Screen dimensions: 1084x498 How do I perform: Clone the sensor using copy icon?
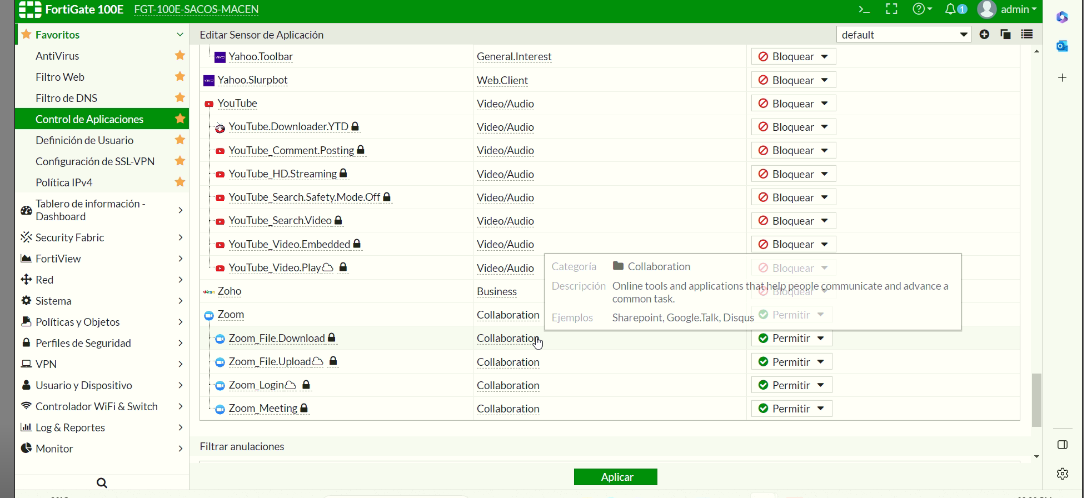(1005, 34)
